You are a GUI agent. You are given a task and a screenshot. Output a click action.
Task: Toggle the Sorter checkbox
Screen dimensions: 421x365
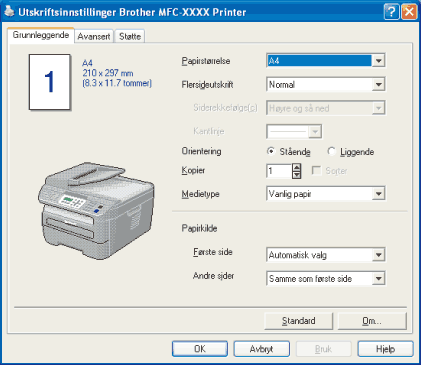(316, 171)
